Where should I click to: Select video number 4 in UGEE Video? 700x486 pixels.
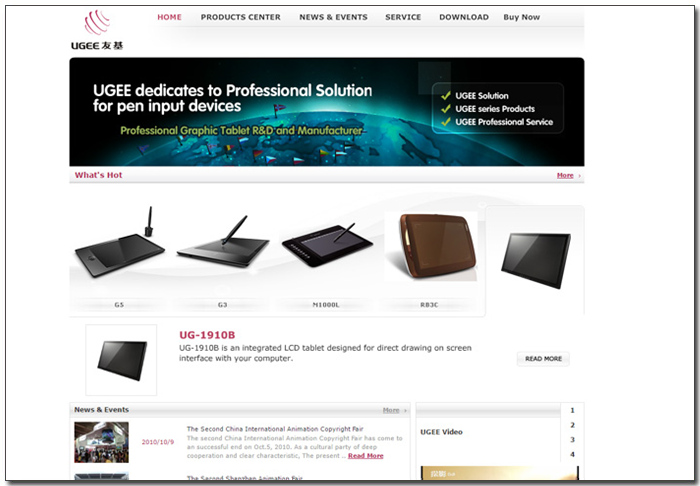tap(572, 455)
